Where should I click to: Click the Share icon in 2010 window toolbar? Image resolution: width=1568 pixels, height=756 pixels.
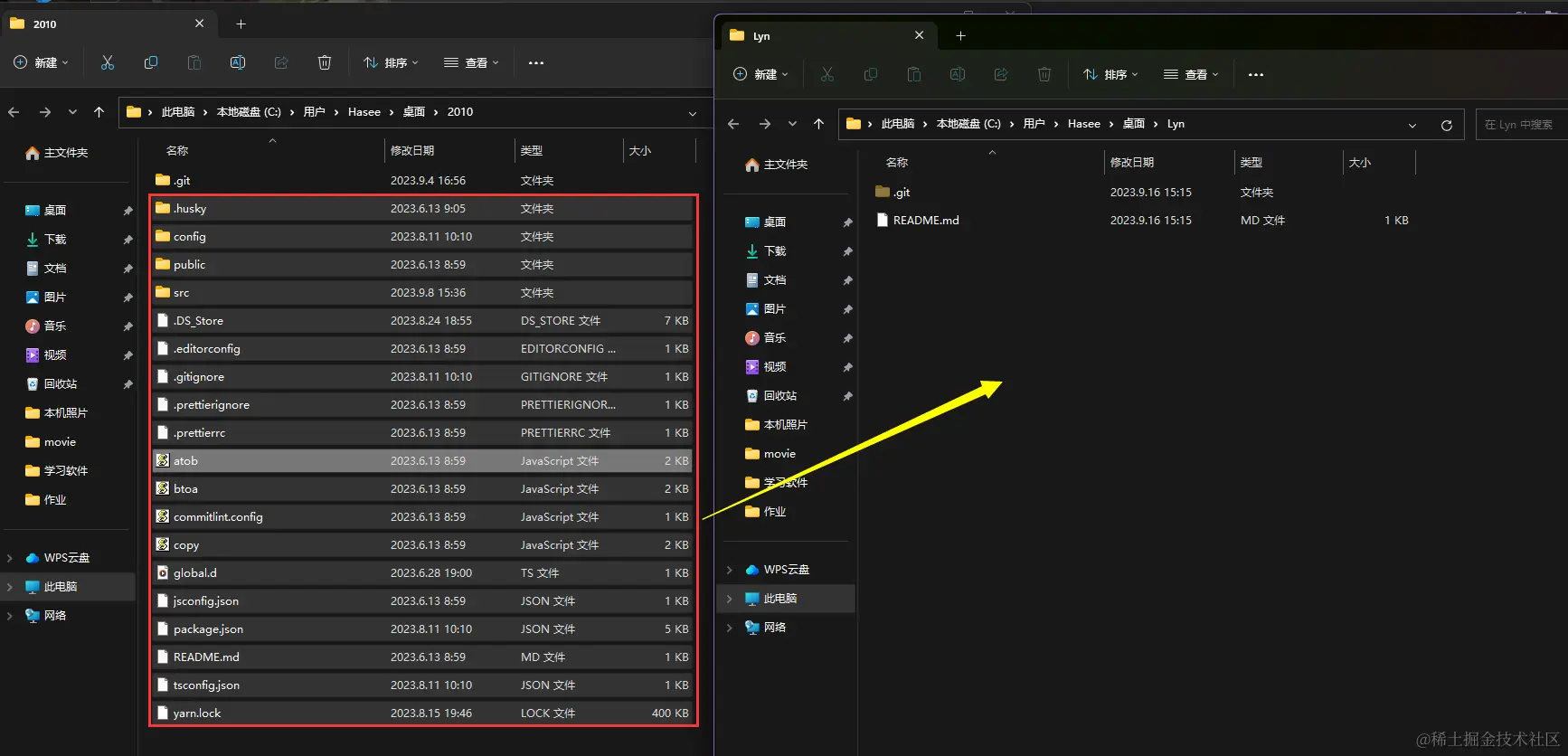click(x=281, y=62)
